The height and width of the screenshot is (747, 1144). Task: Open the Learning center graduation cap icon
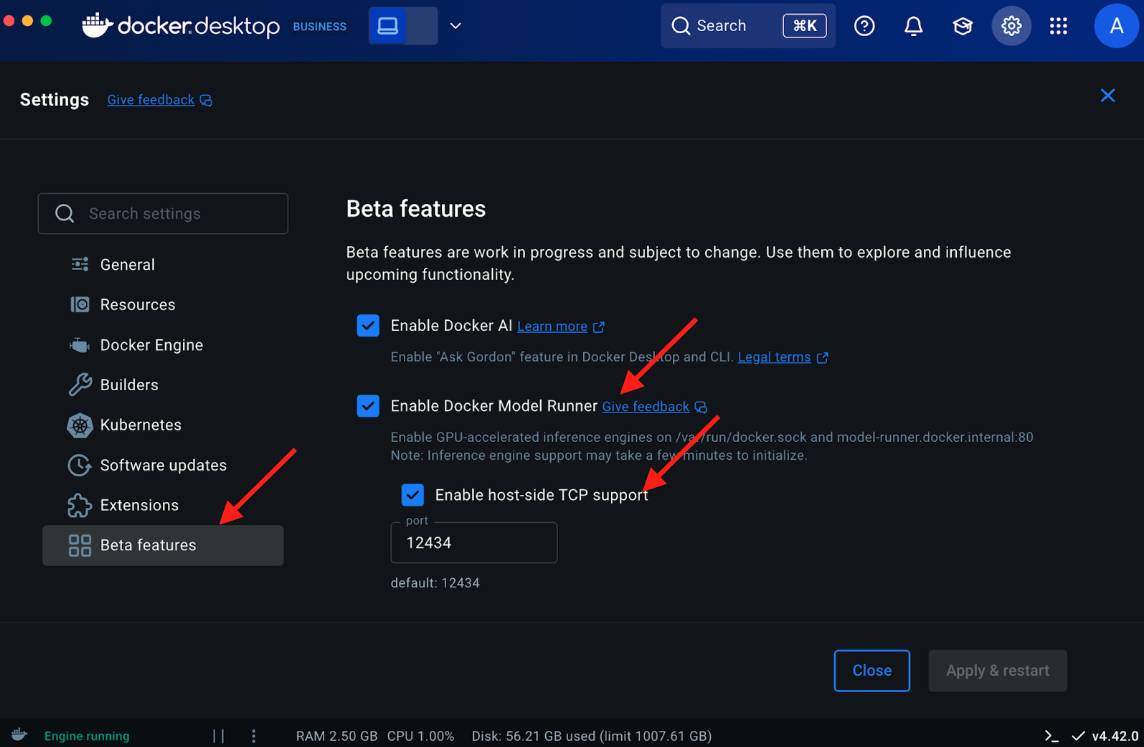[x=962, y=26]
